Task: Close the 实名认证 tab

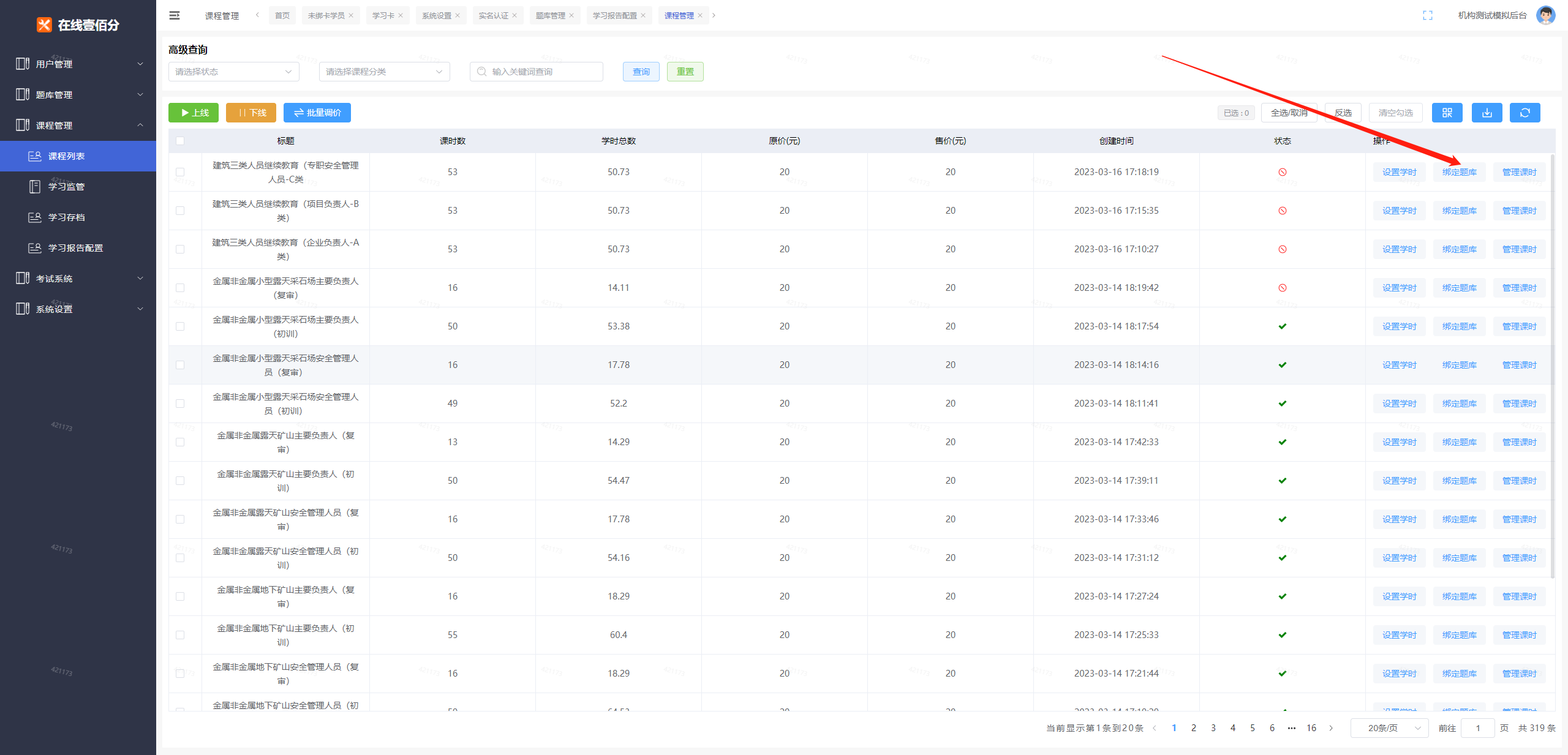Action: (514, 15)
